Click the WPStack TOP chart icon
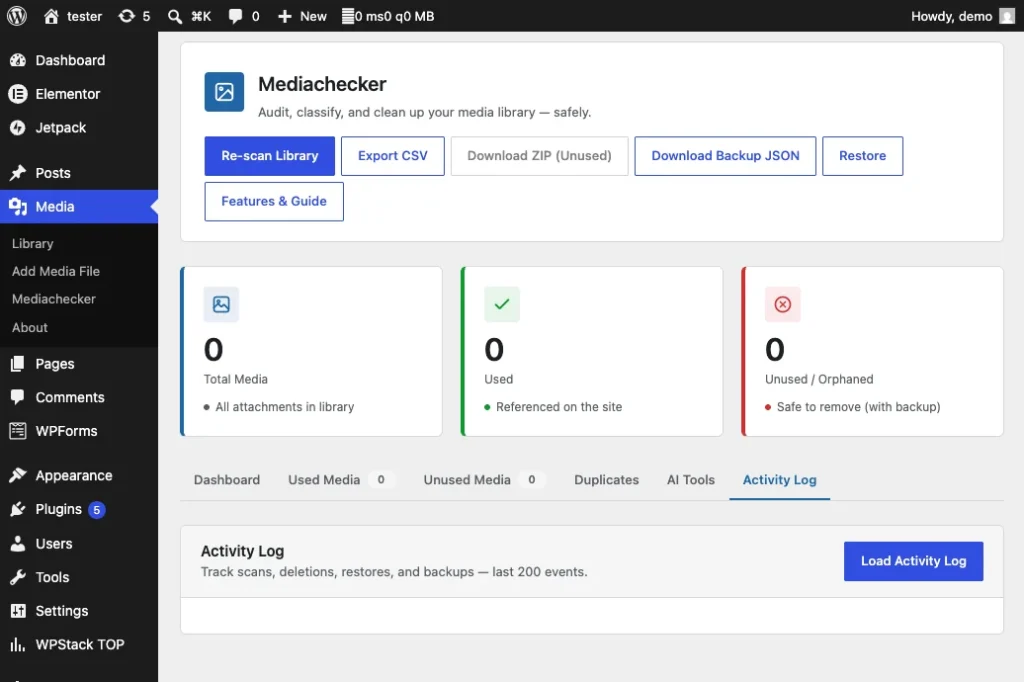 (x=18, y=645)
